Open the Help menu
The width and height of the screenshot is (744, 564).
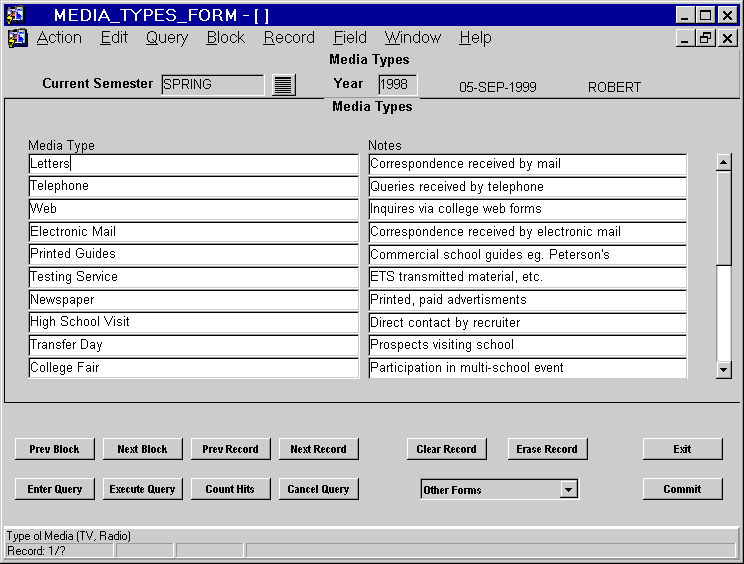[475, 37]
